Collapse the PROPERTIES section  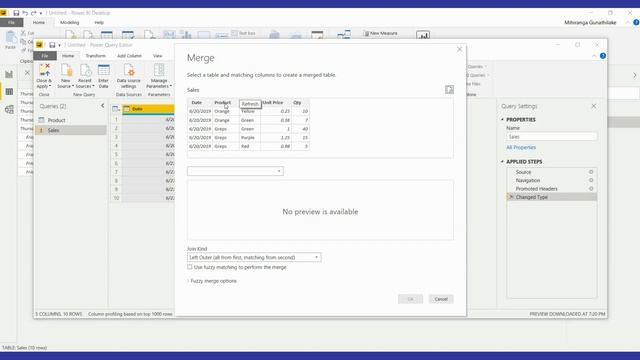[x=502, y=120]
